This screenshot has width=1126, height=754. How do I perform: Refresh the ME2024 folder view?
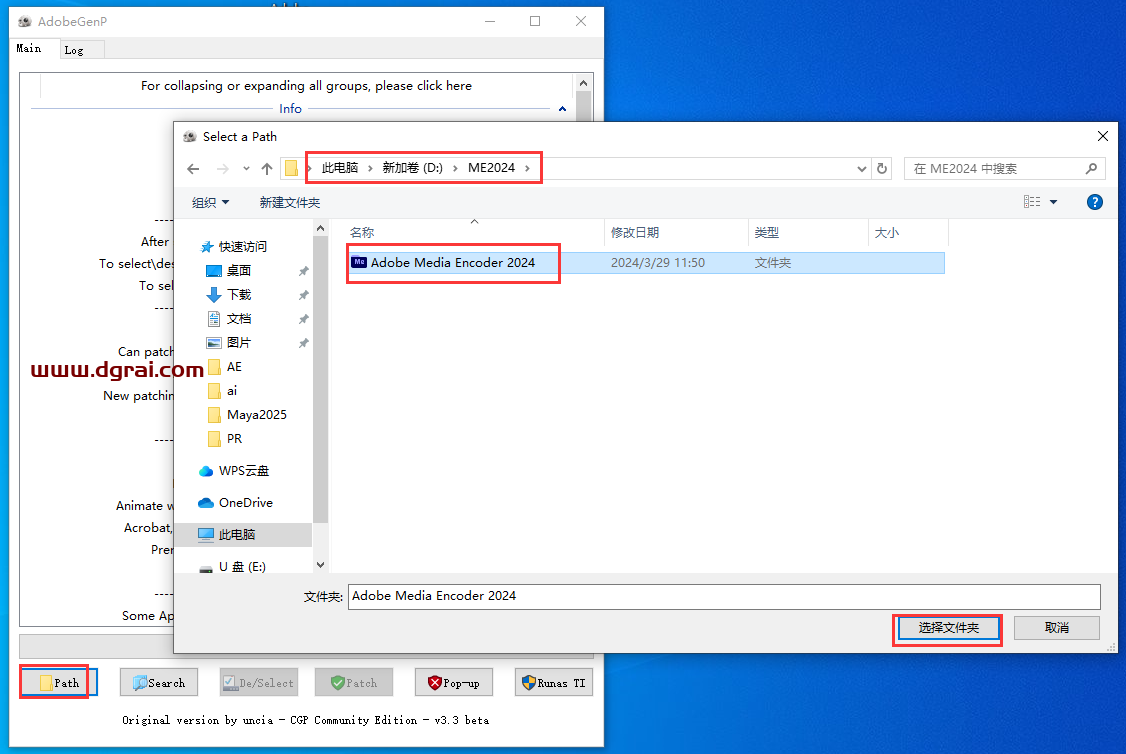(882, 169)
